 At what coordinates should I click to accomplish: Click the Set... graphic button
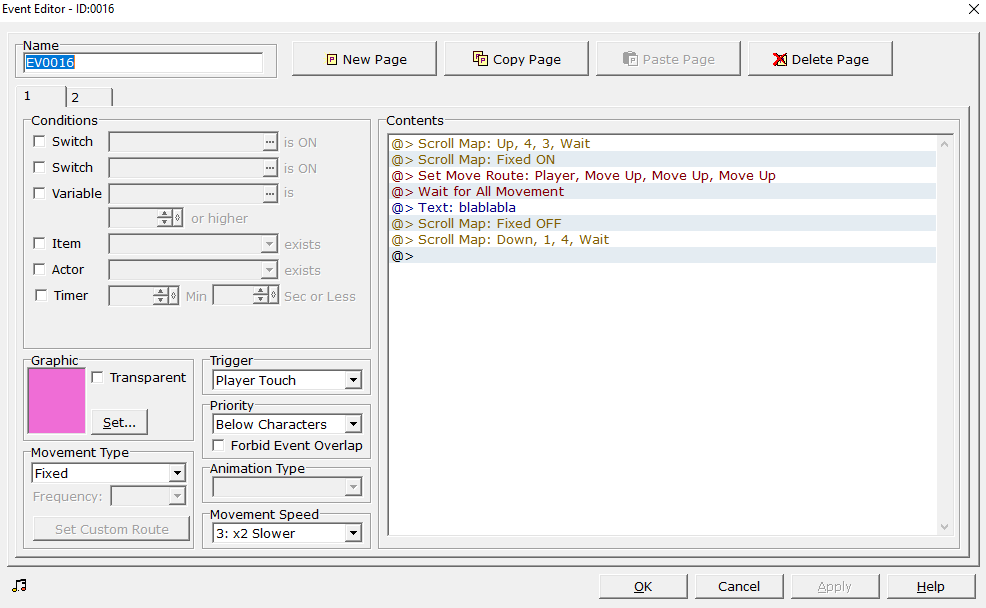point(119,423)
